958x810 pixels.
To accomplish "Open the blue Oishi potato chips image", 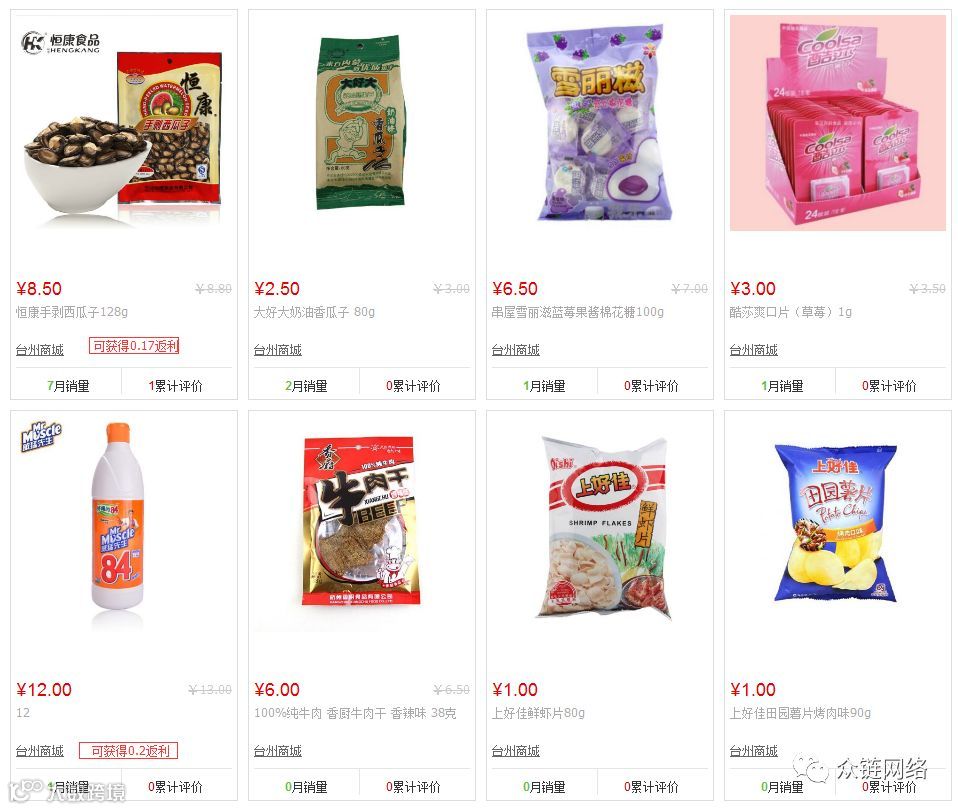I will click(836, 523).
